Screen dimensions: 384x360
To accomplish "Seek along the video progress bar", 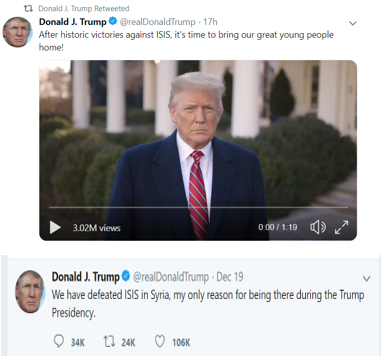I will [x=198, y=207].
